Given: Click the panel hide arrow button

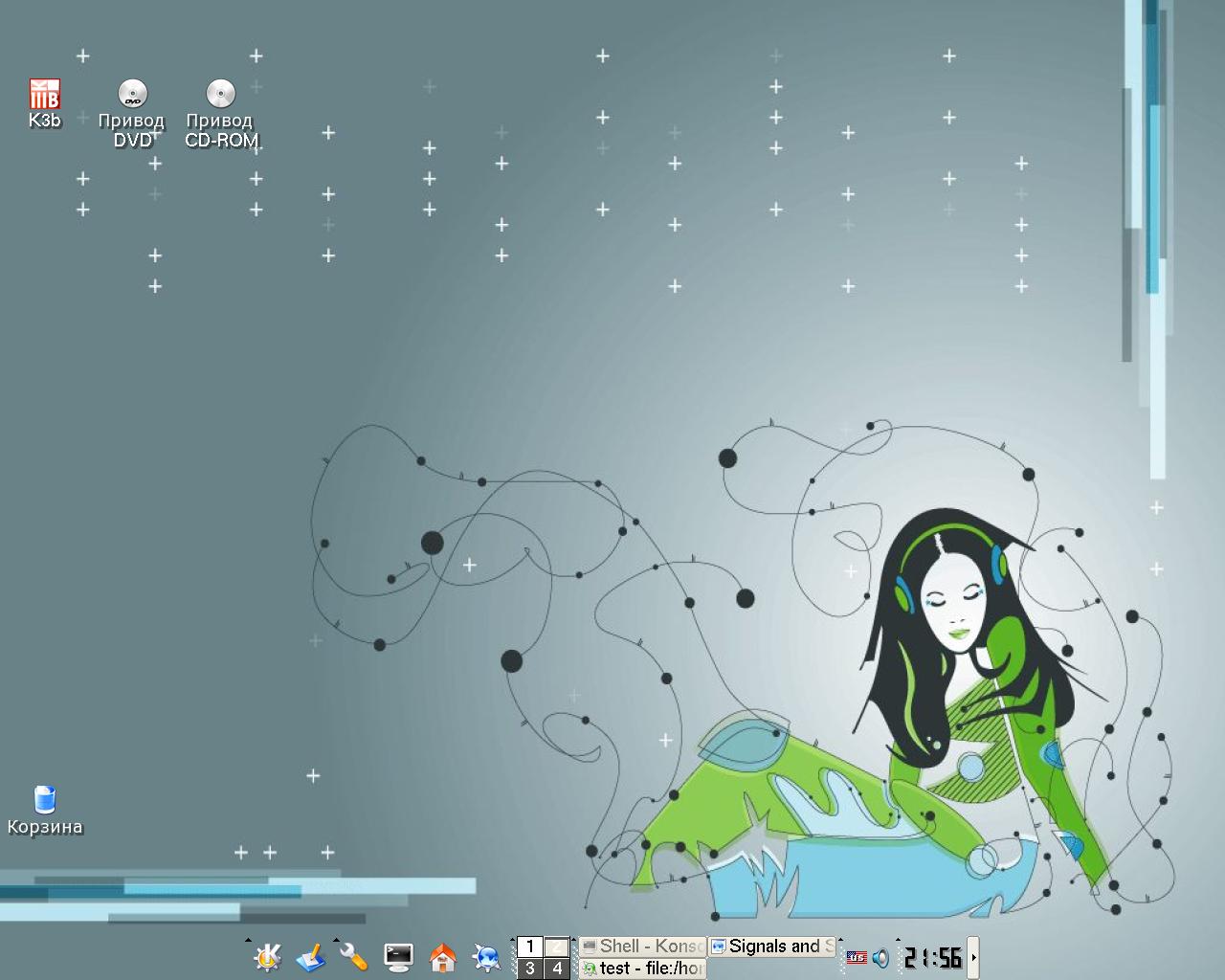Looking at the screenshot, I should (x=973, y=957).
